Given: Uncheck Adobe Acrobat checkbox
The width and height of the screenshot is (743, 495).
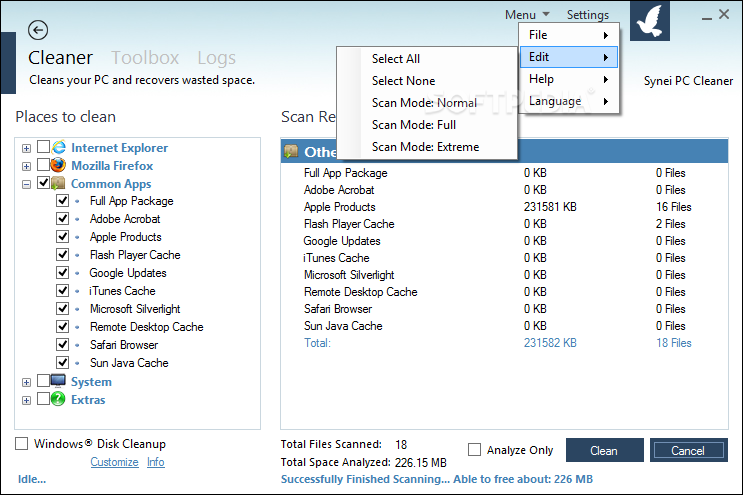Looking at the screenshot, I should point(63,218).
